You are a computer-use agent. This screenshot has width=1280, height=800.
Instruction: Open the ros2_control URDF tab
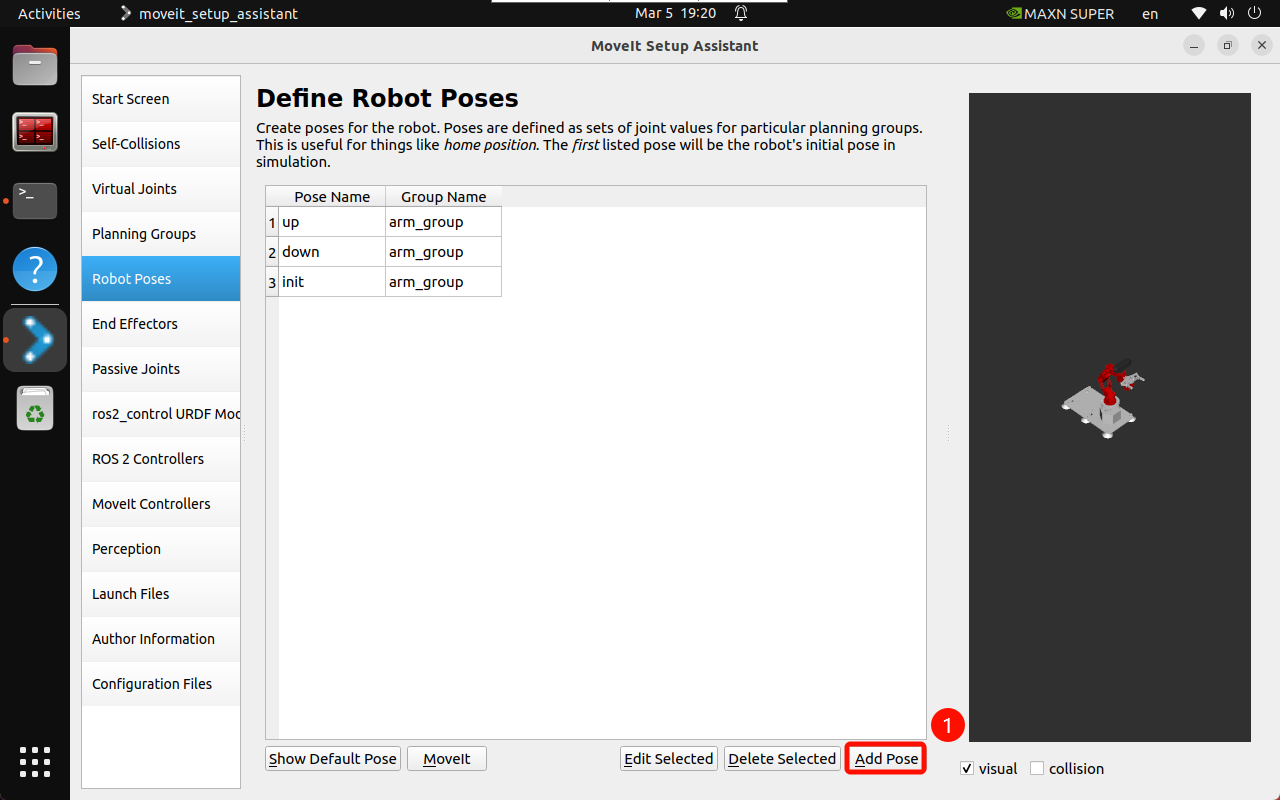pos(161,414)
